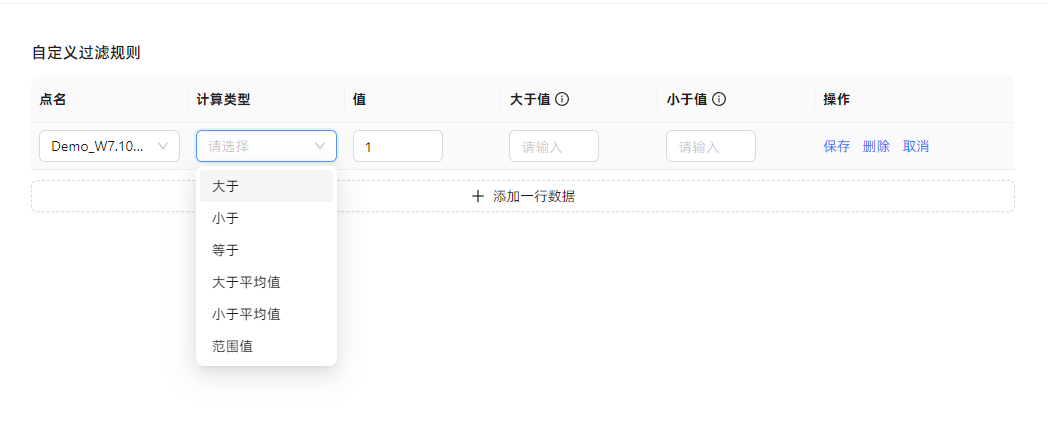The width and height of the screenshot is (1048, 430).
Task: Focus the 大于值 请输入 input box
Action: (x=553, y=146)
